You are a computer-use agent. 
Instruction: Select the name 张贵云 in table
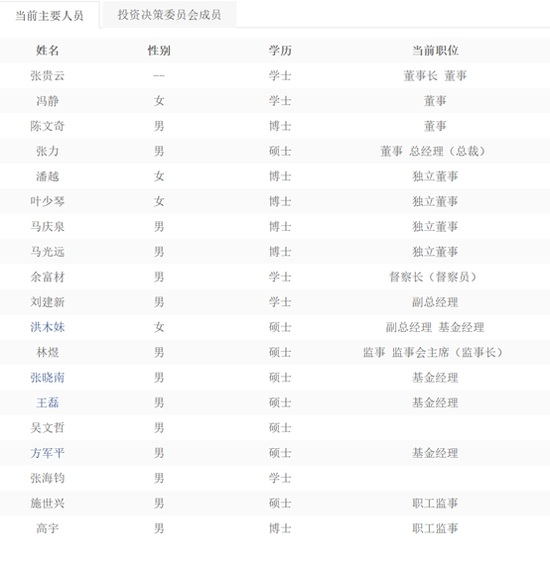47,76
